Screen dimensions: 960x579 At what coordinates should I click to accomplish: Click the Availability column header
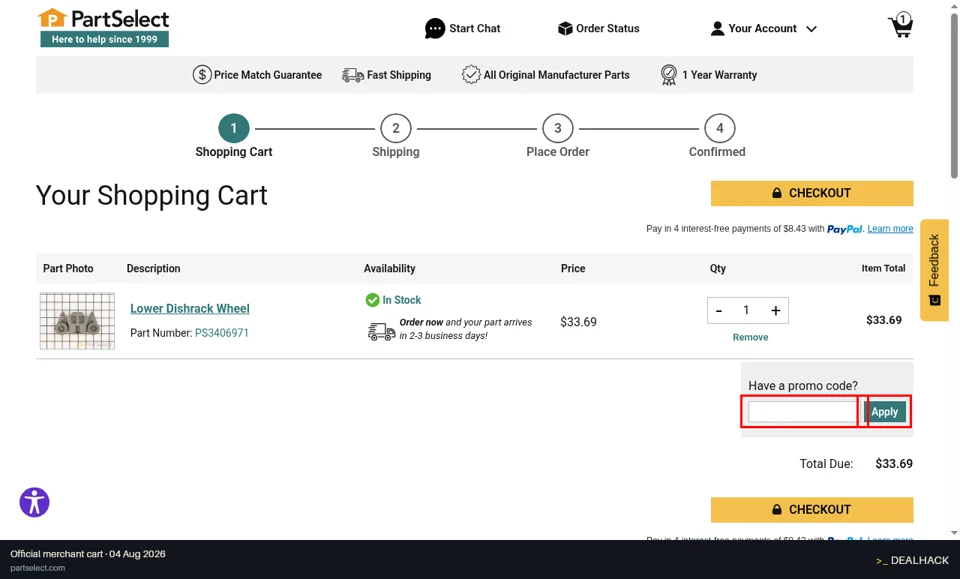tap(389, 268)
